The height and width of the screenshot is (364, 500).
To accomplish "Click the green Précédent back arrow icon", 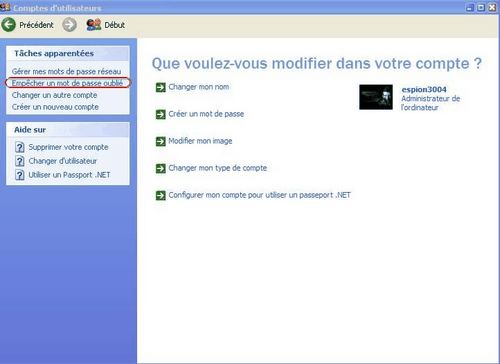I will [9, 25].
